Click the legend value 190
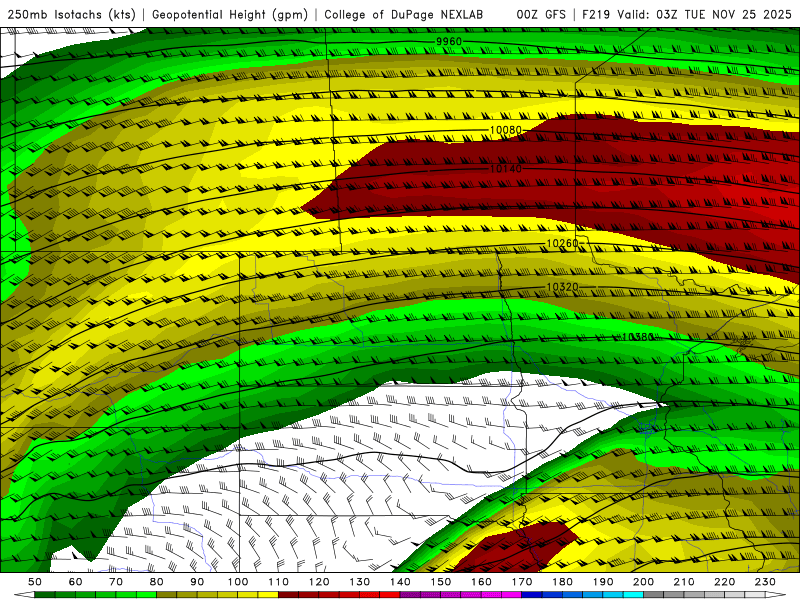Screen dimensions: 800x600 click(x=603, y=582)
